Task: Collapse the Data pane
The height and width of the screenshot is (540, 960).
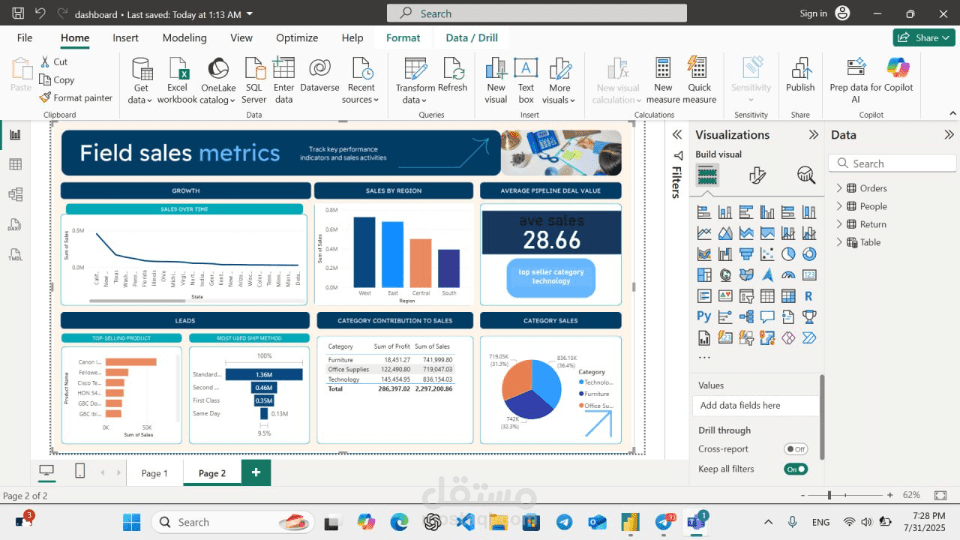Action: pos(948,135)
